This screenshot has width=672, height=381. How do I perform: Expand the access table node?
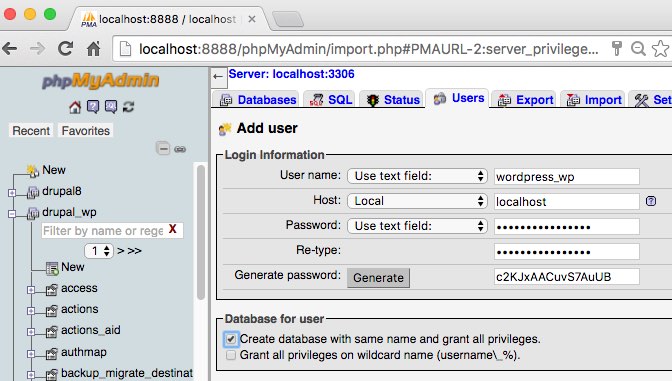click(x=31, y=290)
